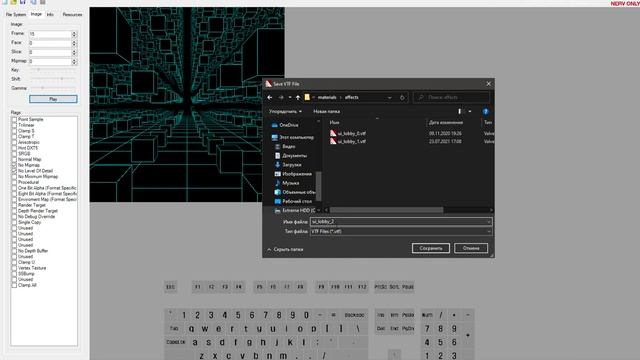Image resolution: width=640 pixels, height=360 pixels.
Task: Click Сохранить to save file
Action: (x=431, y=248)
